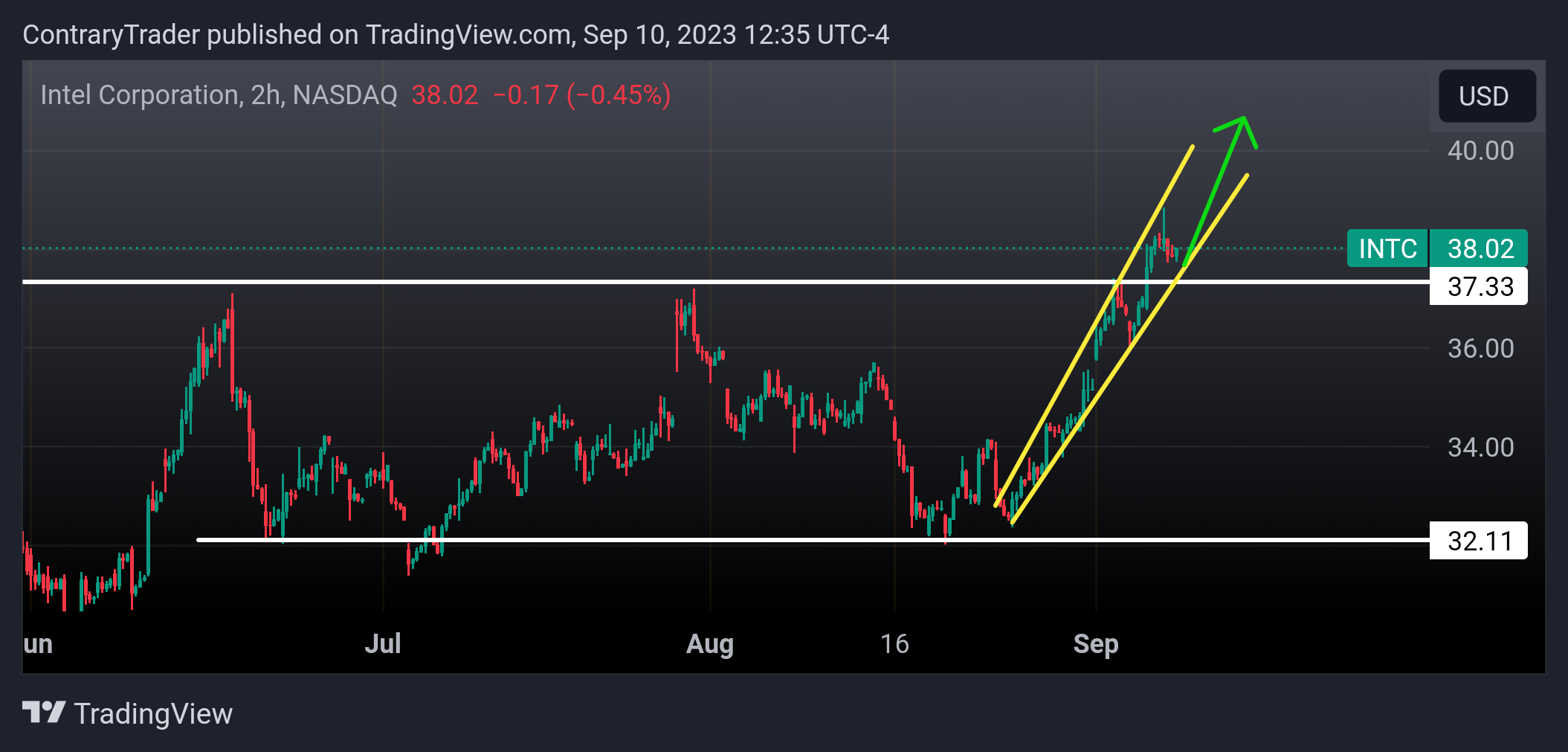Click the Sep label on time axis

1097,644
